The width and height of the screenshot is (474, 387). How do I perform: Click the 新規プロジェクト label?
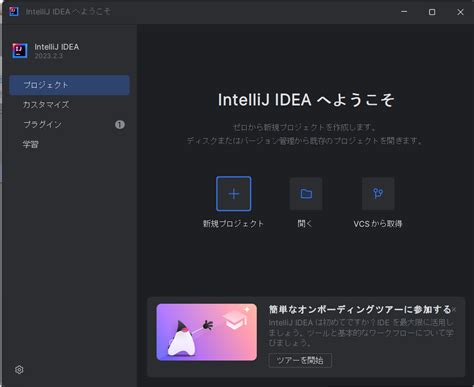click(x=233, y=224)
